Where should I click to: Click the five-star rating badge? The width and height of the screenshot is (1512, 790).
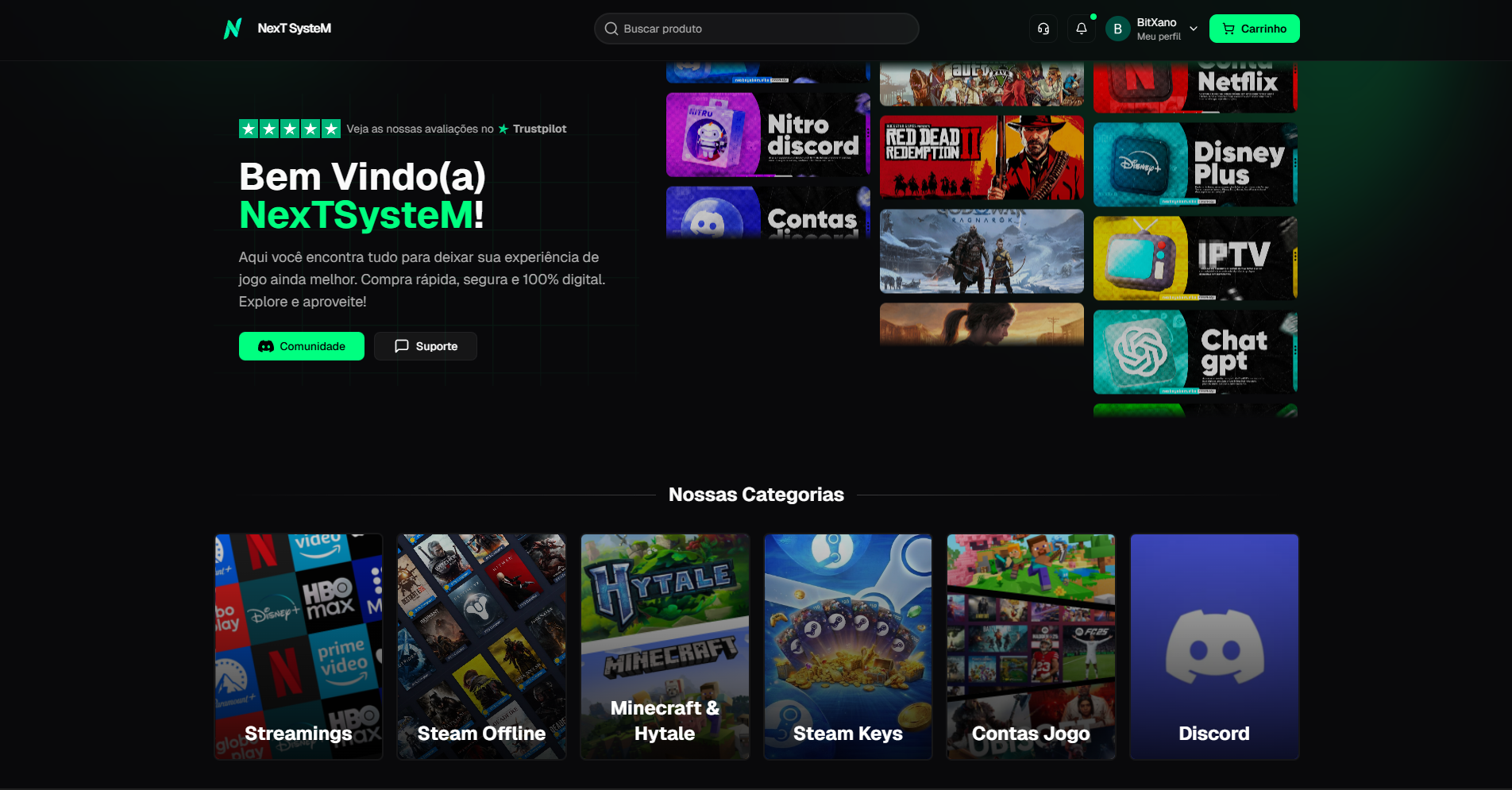pos(290,129)
